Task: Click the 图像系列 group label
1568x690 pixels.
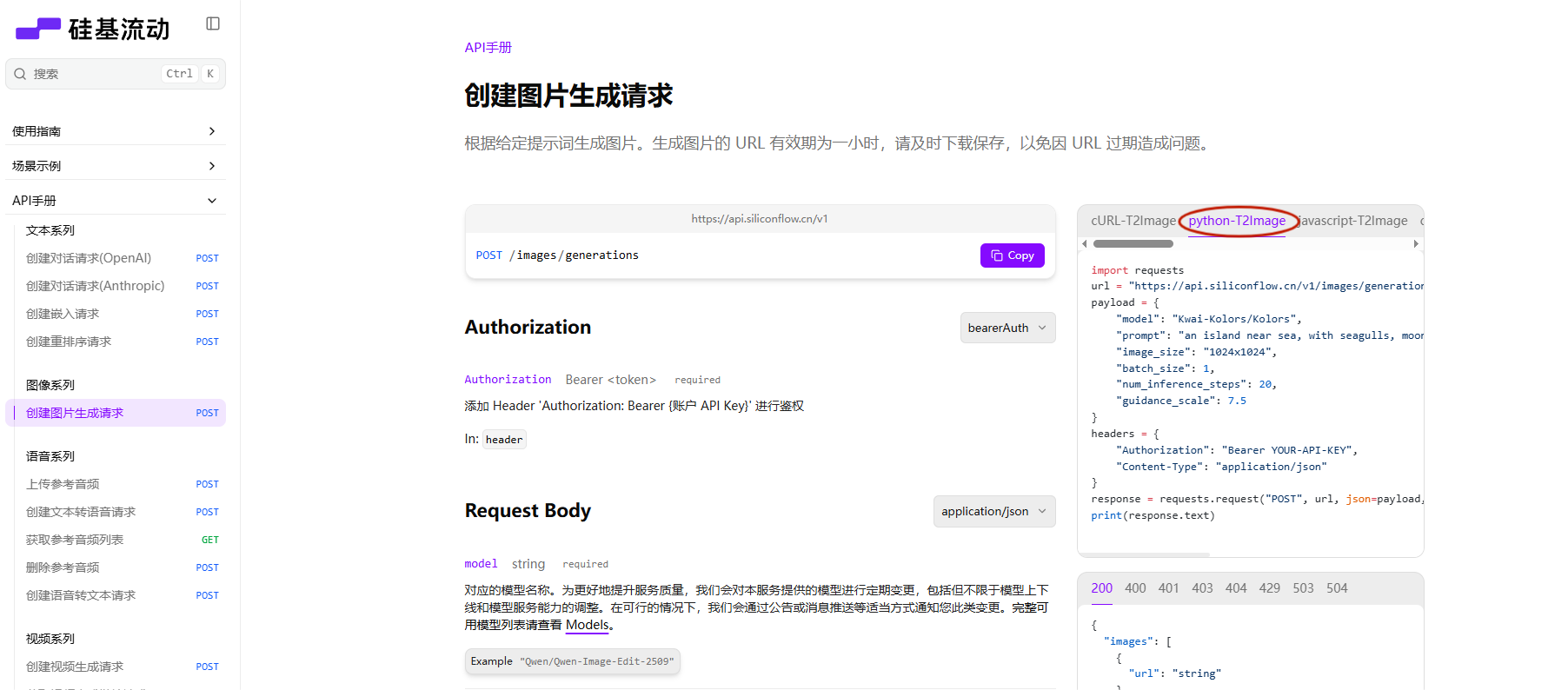Action: pyautogui.click(x=50, y=385)
